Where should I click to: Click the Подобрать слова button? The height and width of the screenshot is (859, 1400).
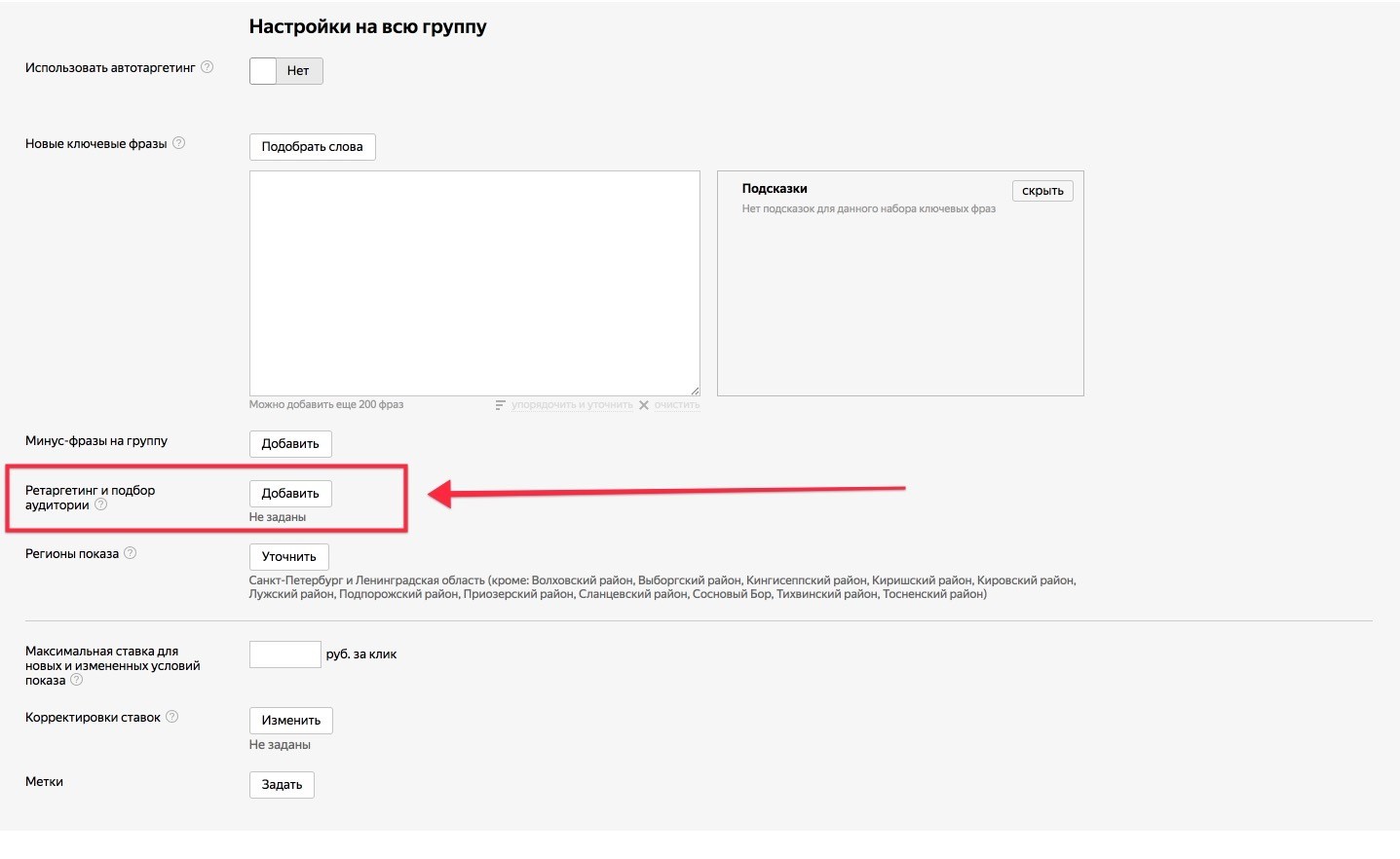tap(312, 147)
